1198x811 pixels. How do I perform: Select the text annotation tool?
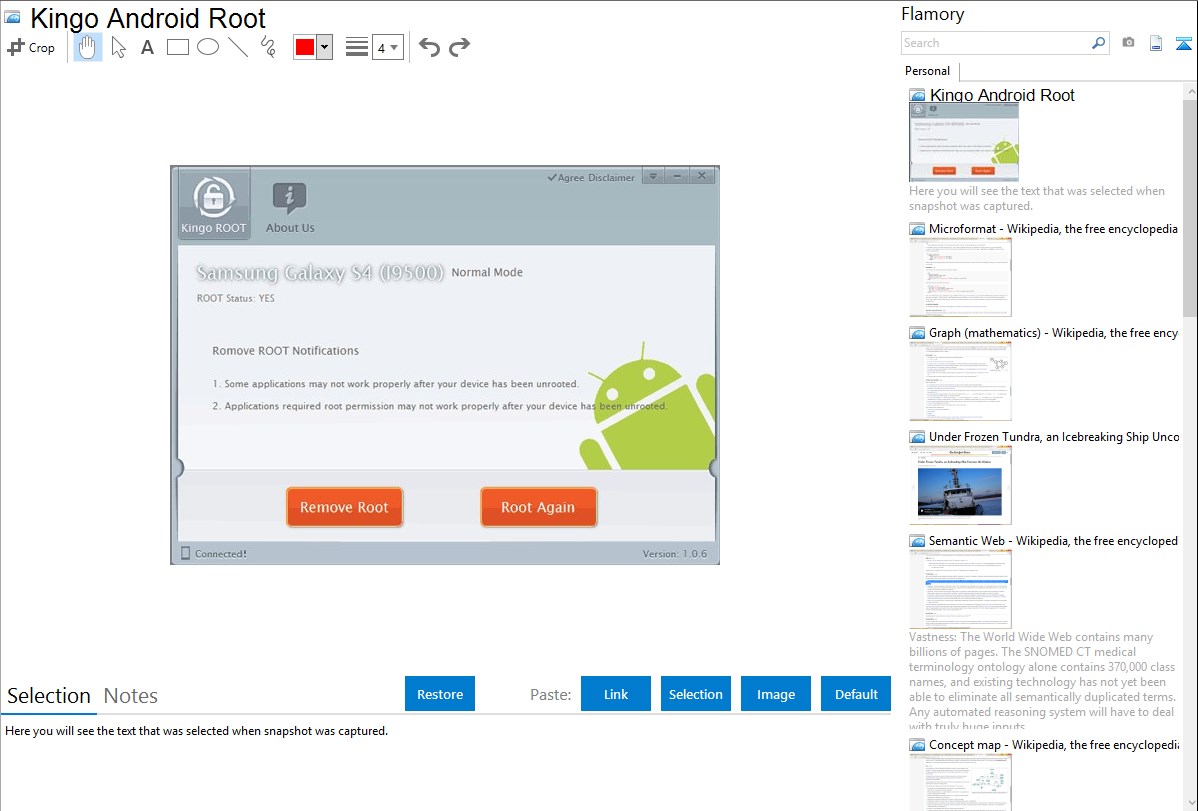pos(147,47)
